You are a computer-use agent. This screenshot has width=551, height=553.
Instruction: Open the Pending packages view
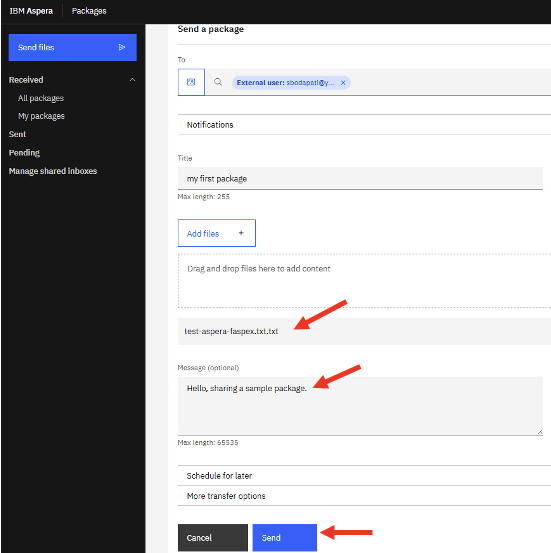tap(24, 153)
